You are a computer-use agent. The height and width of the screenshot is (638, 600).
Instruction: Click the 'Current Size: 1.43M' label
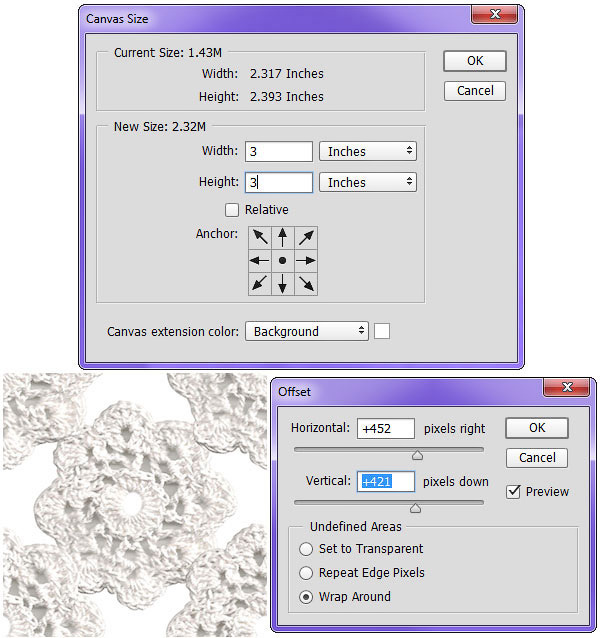pyautogui.click(x=168, y=53)
